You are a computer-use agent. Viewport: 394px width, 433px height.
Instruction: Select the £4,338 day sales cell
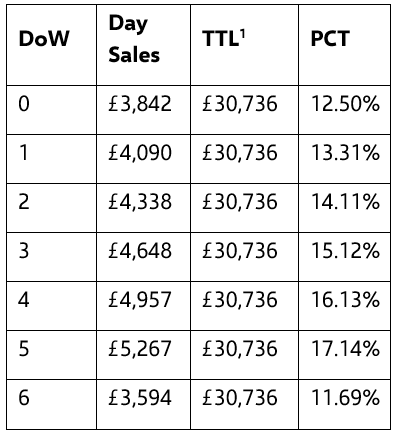point(143,208)
